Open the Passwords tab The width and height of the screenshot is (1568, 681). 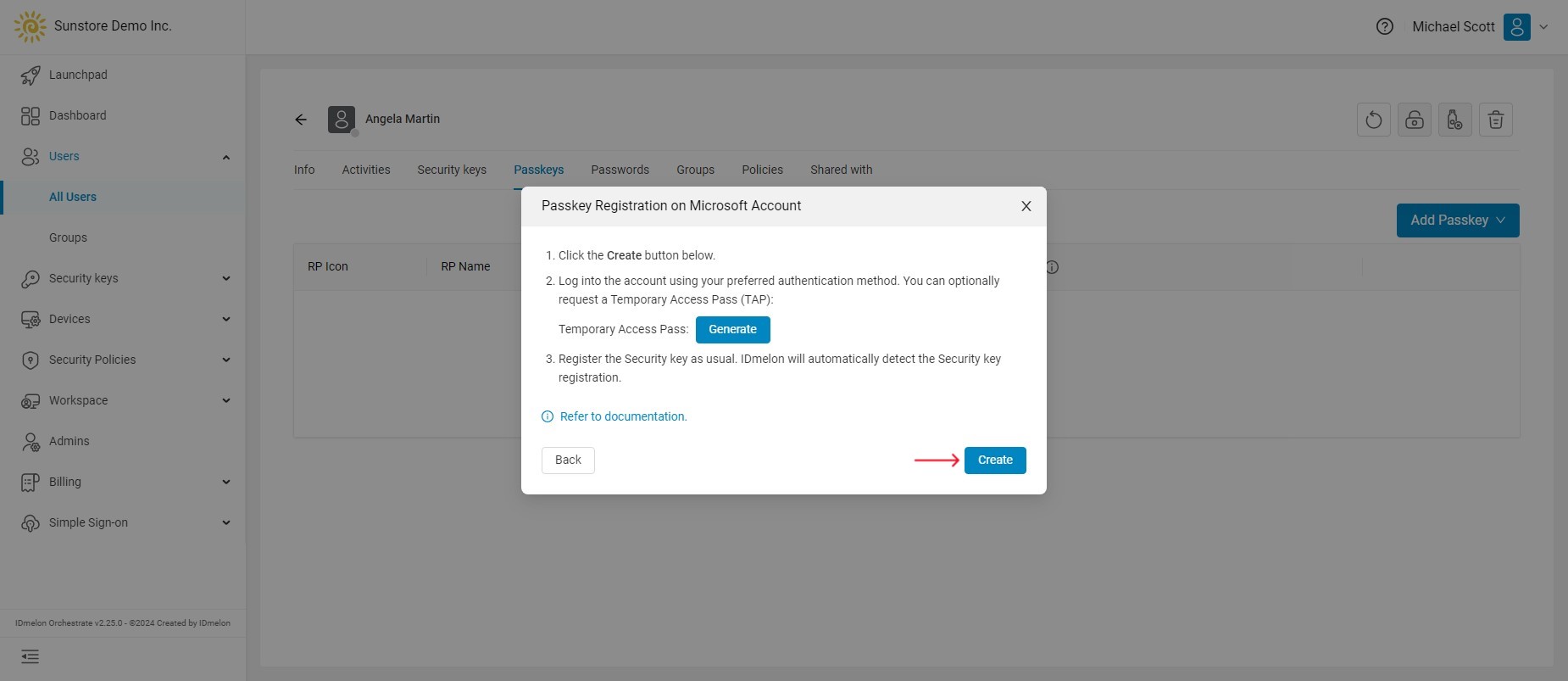[x=620, y=170]
